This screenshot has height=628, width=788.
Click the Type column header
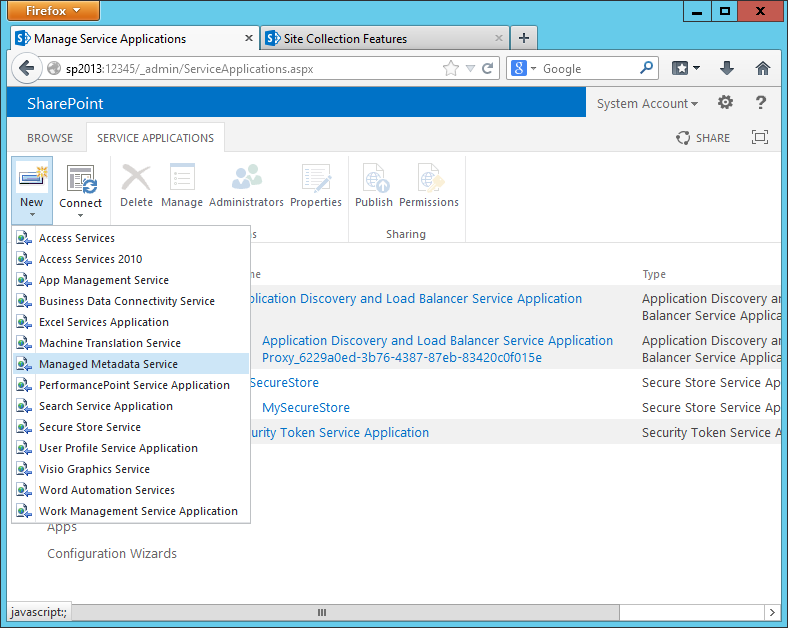point(654,274)
